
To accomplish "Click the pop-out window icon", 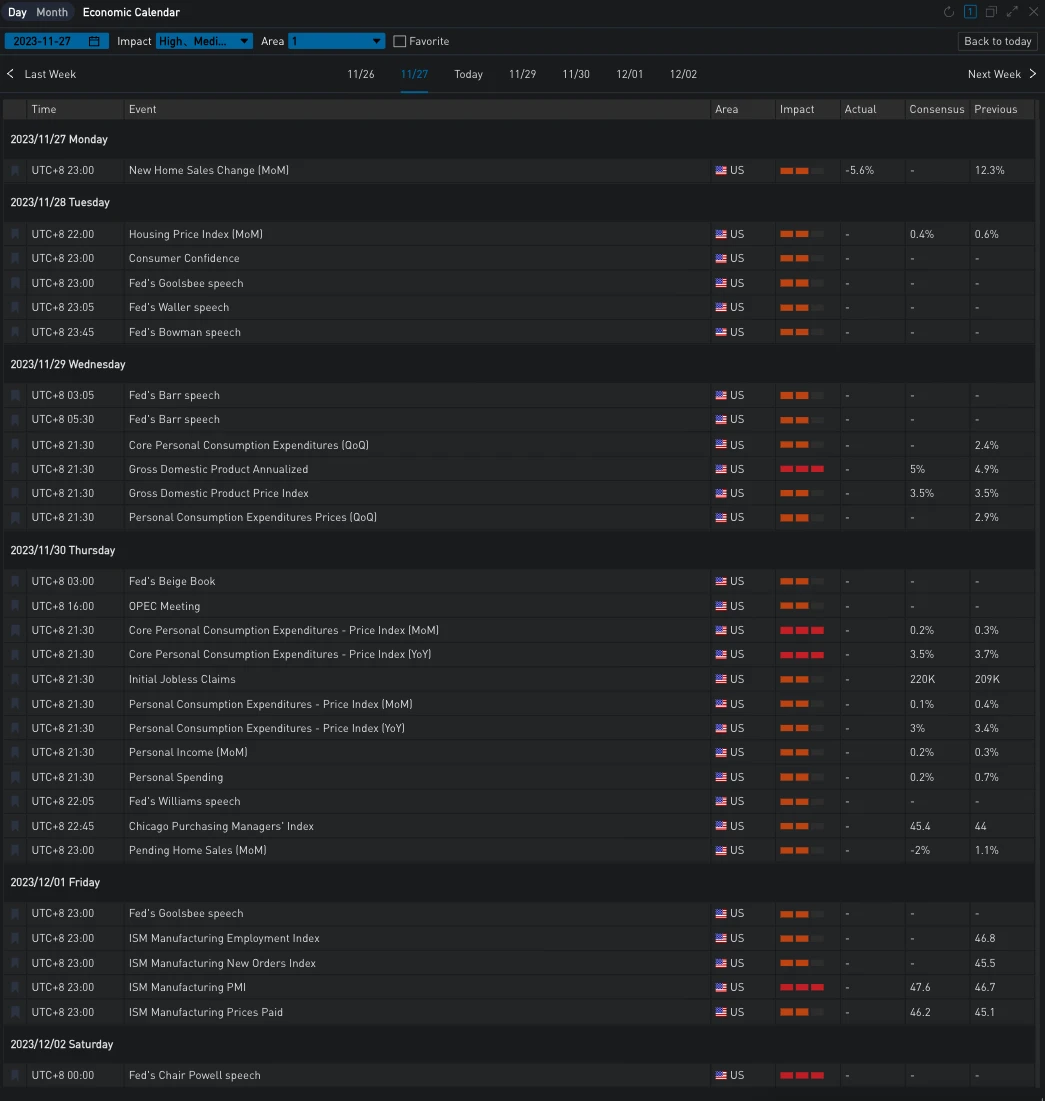I will click(x=991, y=12).
